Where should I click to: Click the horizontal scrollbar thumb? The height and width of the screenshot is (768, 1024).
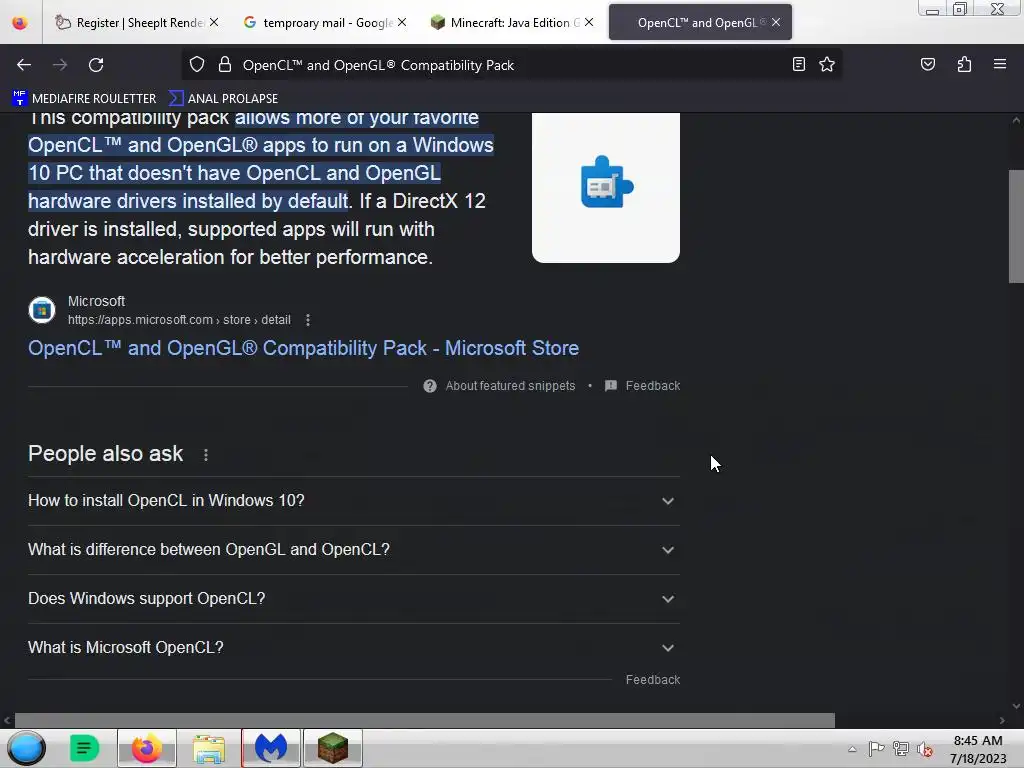(424, 720)
